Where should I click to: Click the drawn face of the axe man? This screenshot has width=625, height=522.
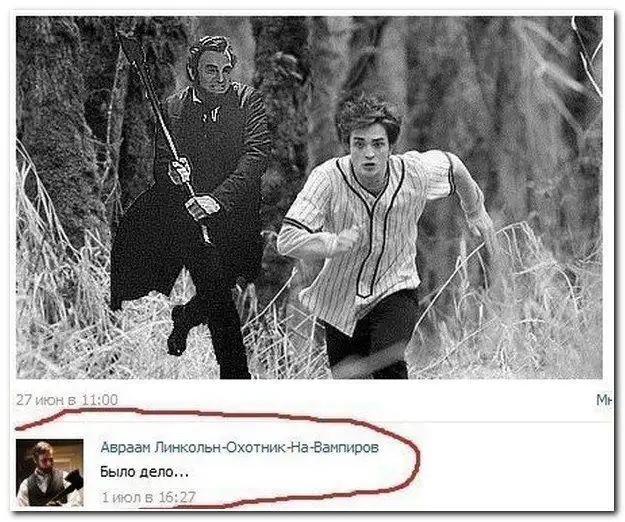point(213,72)
